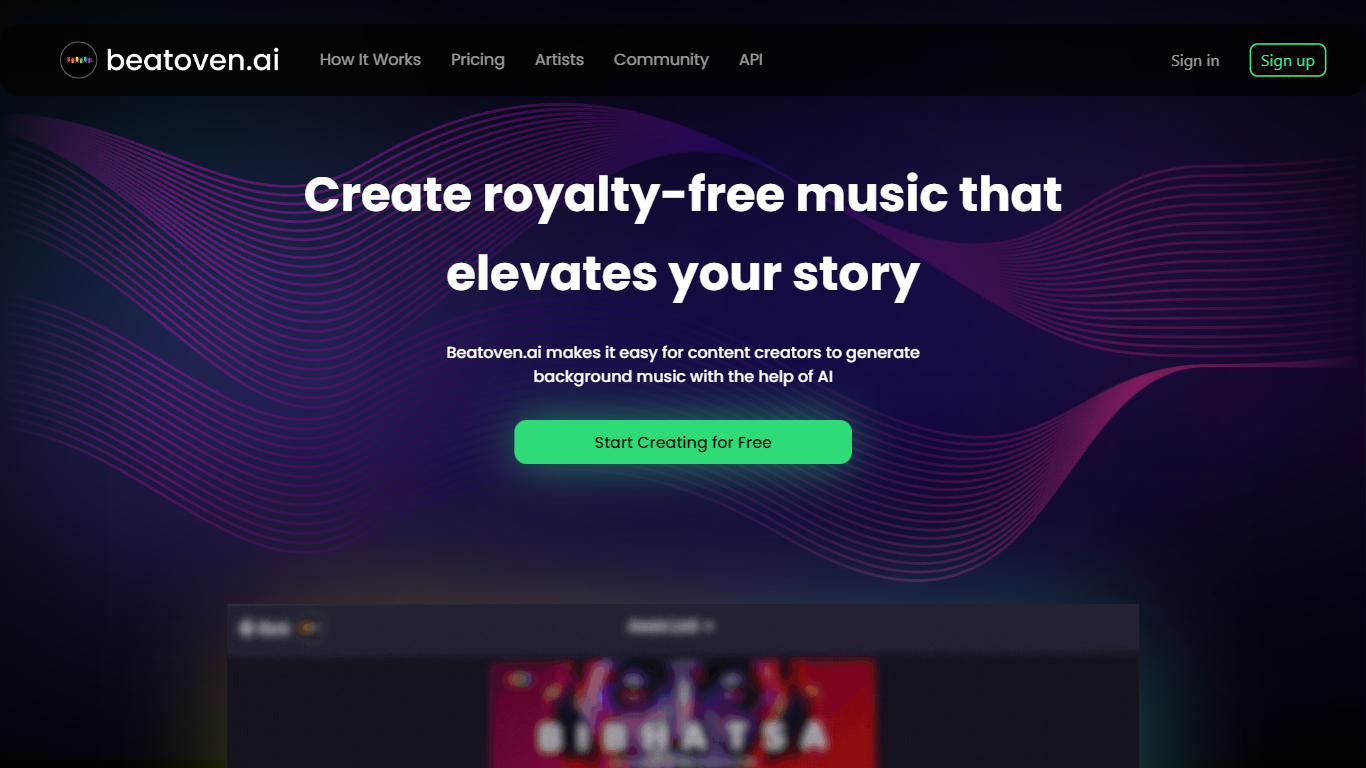Click the Beatoven.ai description paragraph
The image size is (1366, 768).
683,364
